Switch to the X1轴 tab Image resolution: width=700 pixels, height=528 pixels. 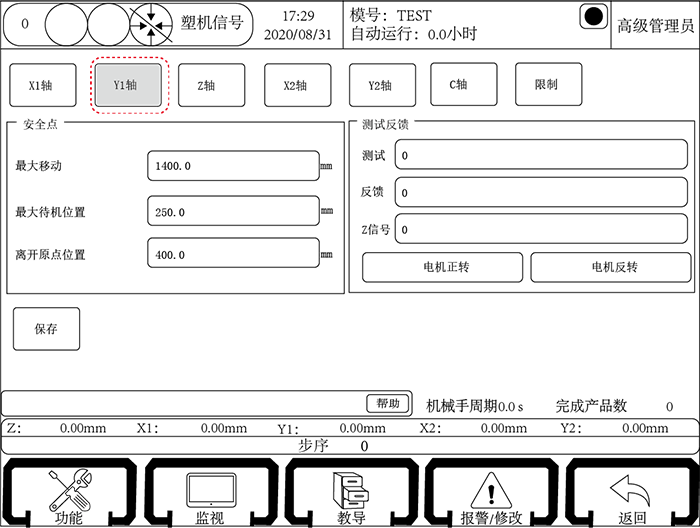click(40, 85)
